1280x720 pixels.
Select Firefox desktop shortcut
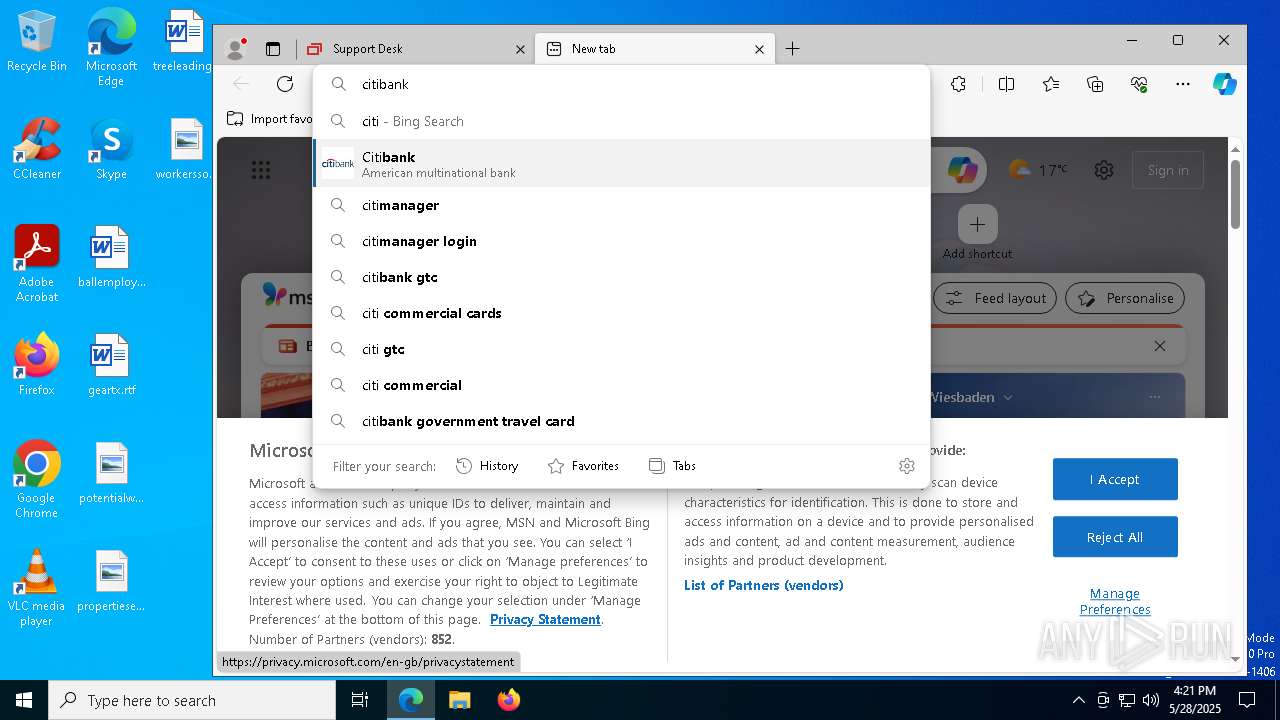point(36,364)
